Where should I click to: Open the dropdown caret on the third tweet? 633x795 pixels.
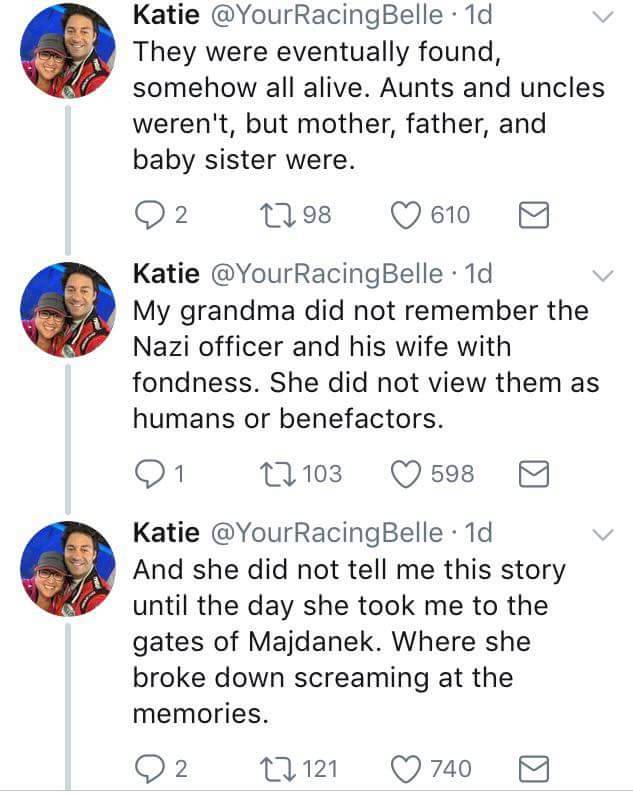coord(601,535)
